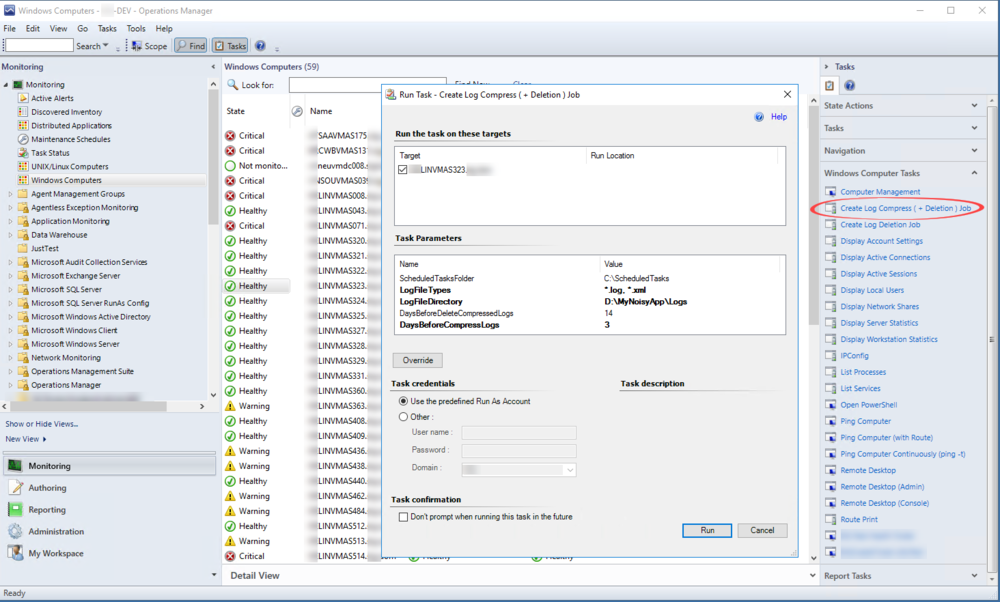This screenshot has width=1000, height=602.
Task: Select the Other credentials radio button
Action: pyautogui.click(x=404, y=417)
